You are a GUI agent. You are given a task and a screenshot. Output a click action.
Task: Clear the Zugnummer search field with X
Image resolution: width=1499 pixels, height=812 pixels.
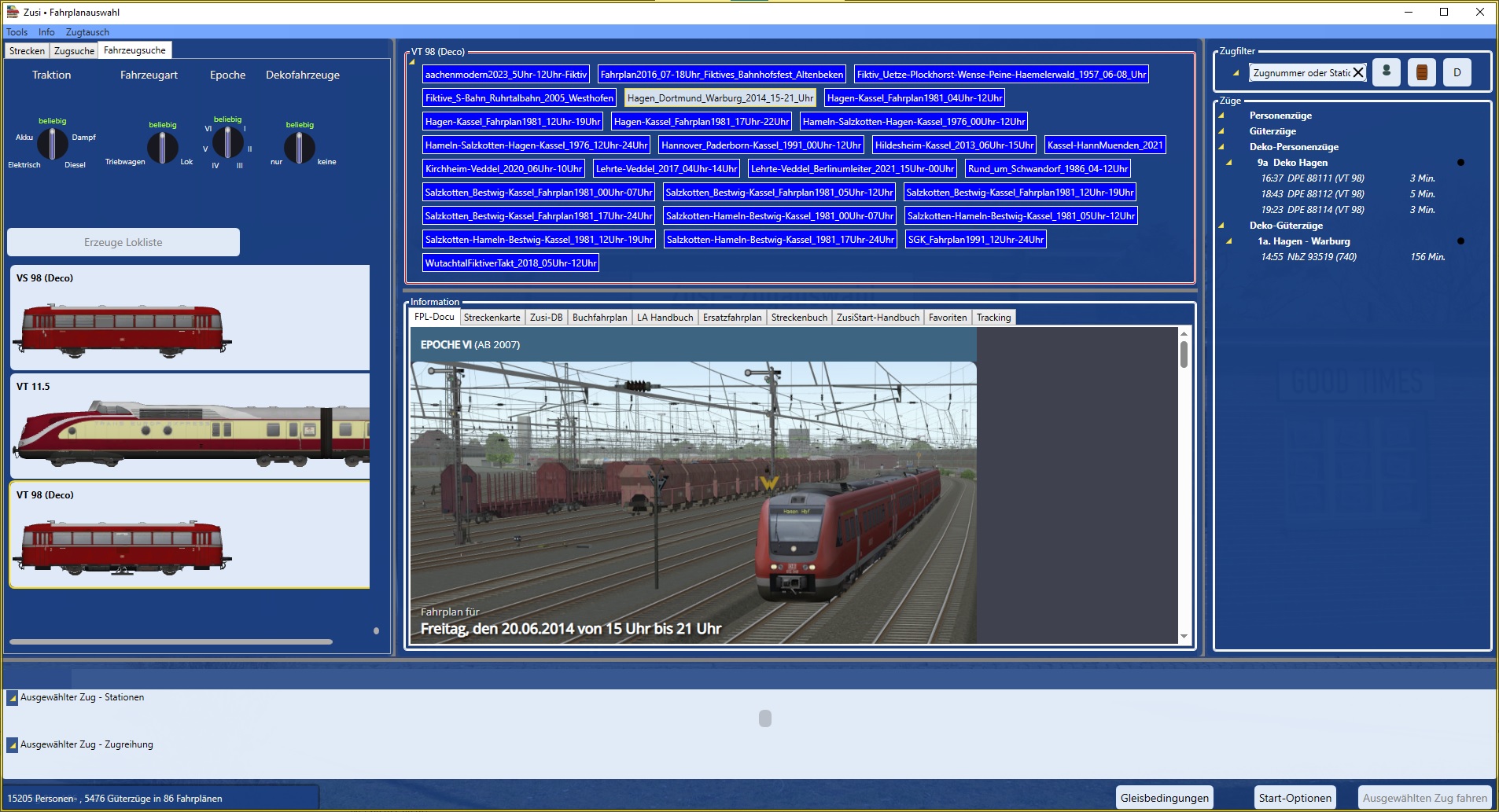pos(1357,73)
